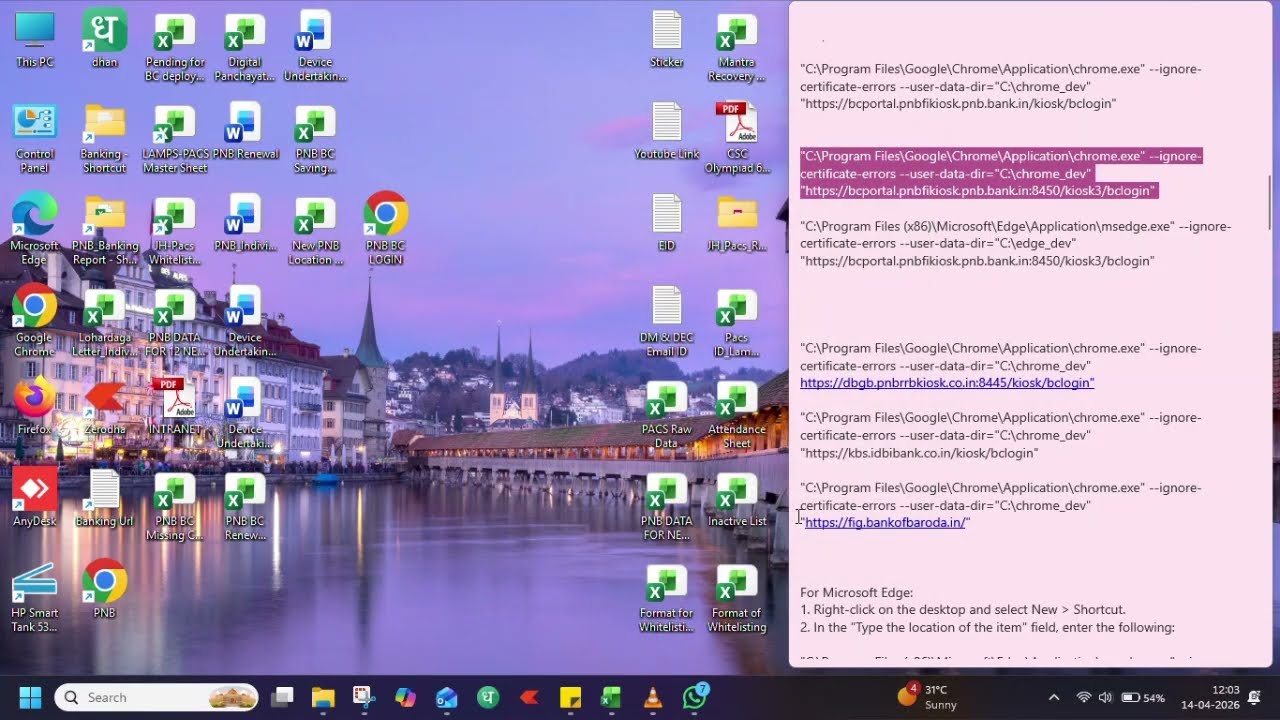Image resolution: width=1280 pixels, height=720 pixels.
Task: Launch PNB Chrome shortcut on desktop
Action: click(x=104, y=590)
